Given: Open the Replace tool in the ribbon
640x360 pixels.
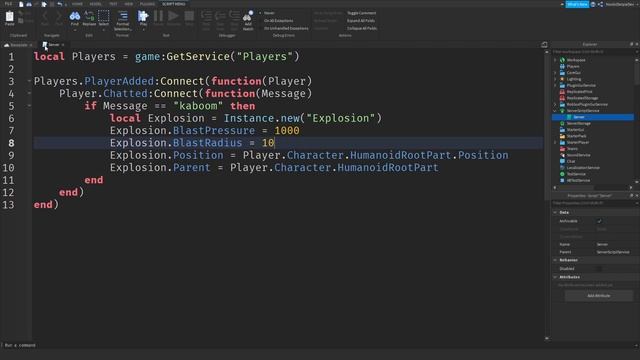Looking at the screenshot, I should tap(89, 16).
